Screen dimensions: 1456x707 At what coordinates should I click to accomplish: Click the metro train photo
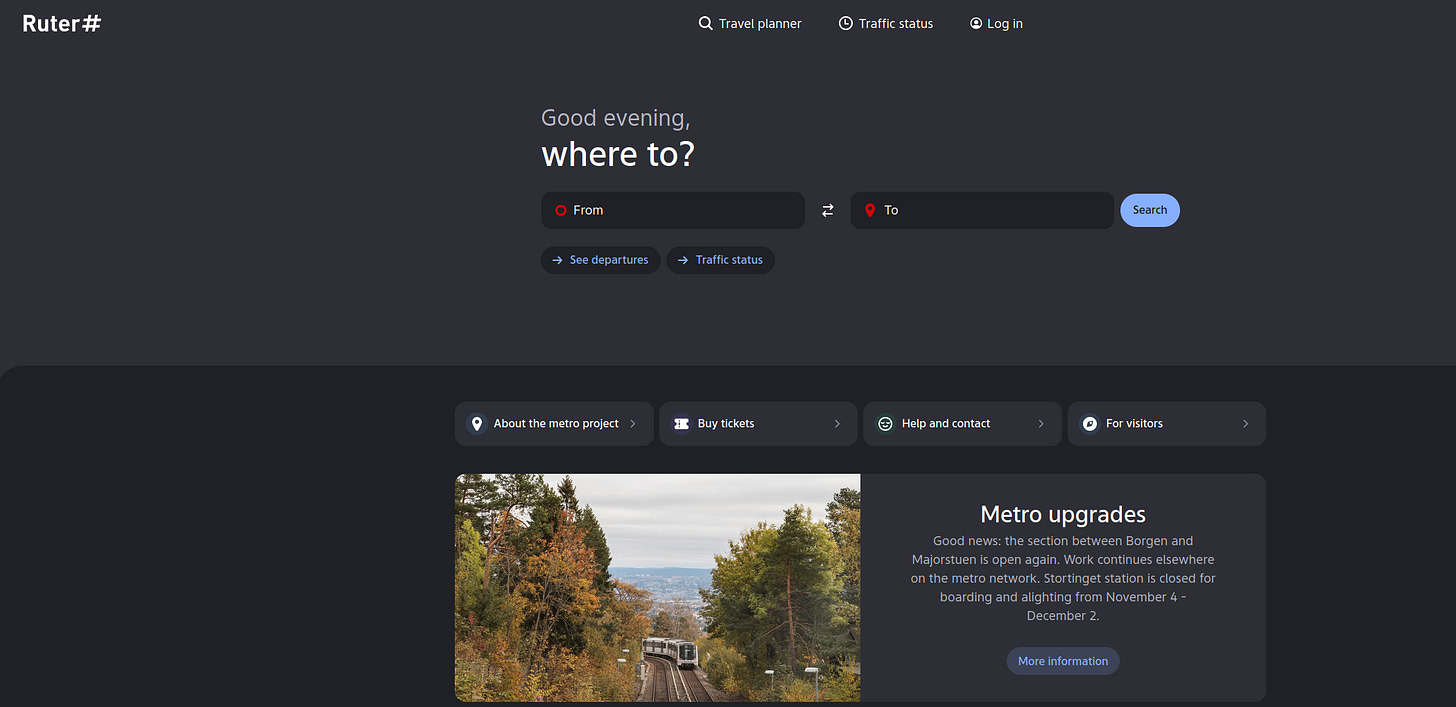point(657,588)
